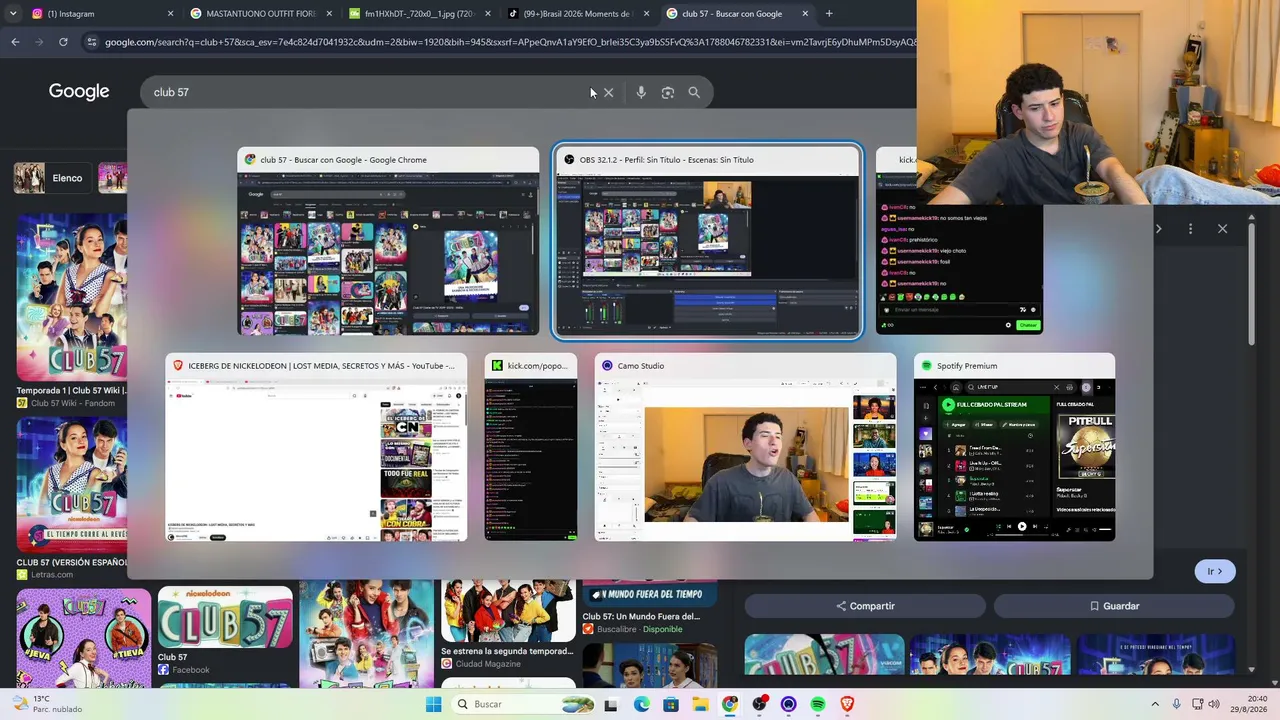Search by voice in Google search bar
This screenshot has width=1280, height=720.
coord(641,92)
